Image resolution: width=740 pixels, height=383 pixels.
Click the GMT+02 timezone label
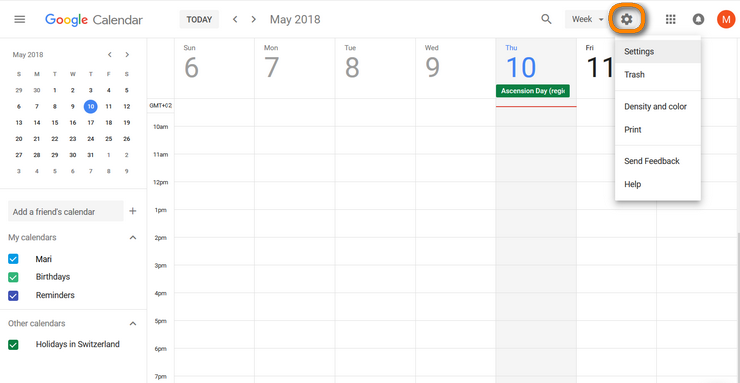tap(160, 106)
